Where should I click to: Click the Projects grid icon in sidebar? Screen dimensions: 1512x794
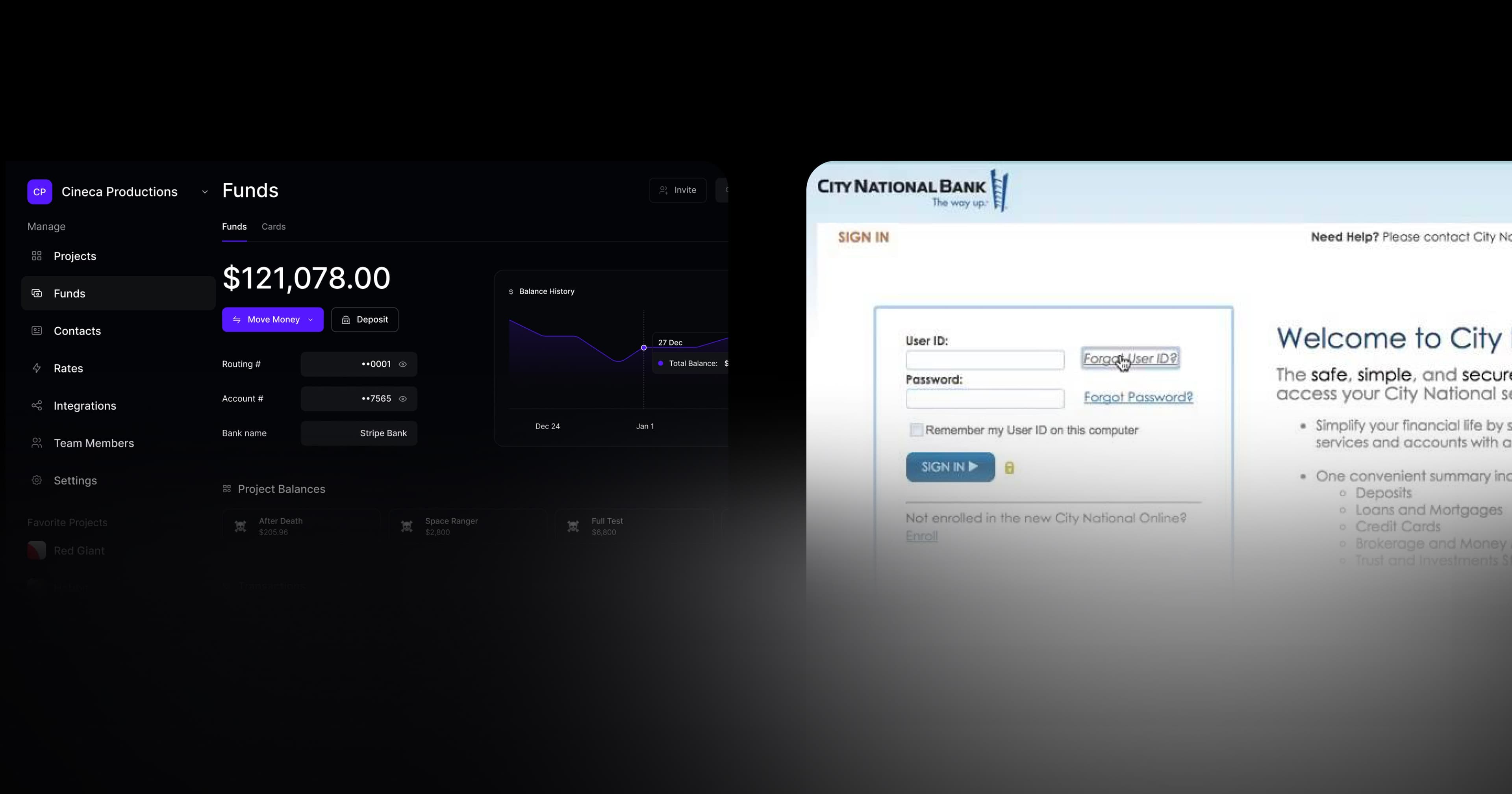tap(36, 256)
